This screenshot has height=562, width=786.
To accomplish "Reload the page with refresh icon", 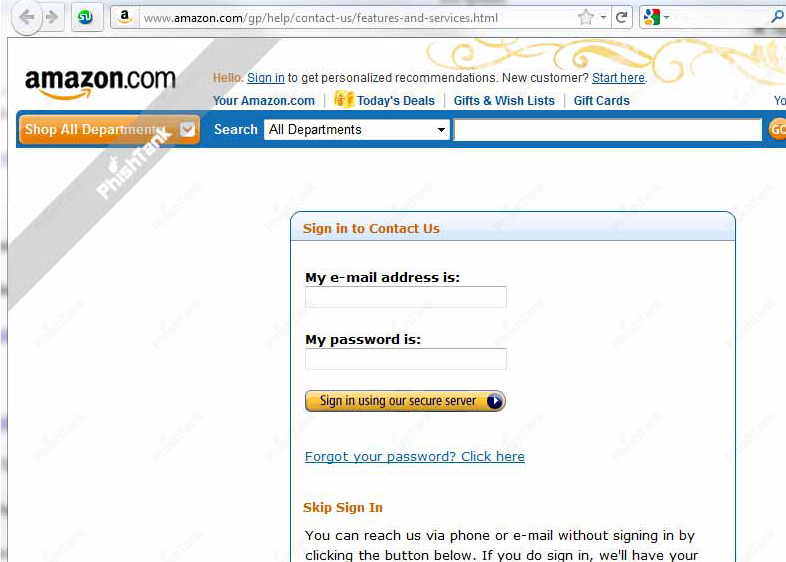I will pos(622,18).
